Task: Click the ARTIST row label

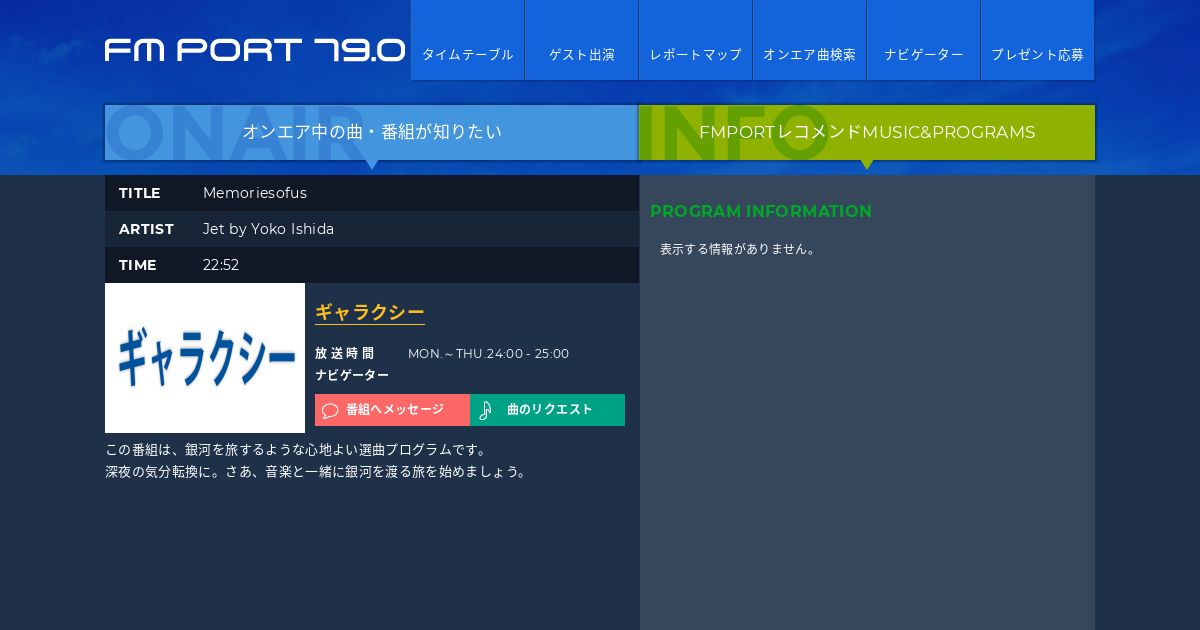Action: click(146, 229)
